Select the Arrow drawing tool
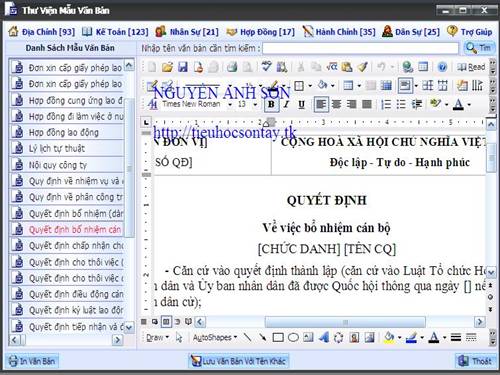500x375 pixels. click(x=263, y=337)
